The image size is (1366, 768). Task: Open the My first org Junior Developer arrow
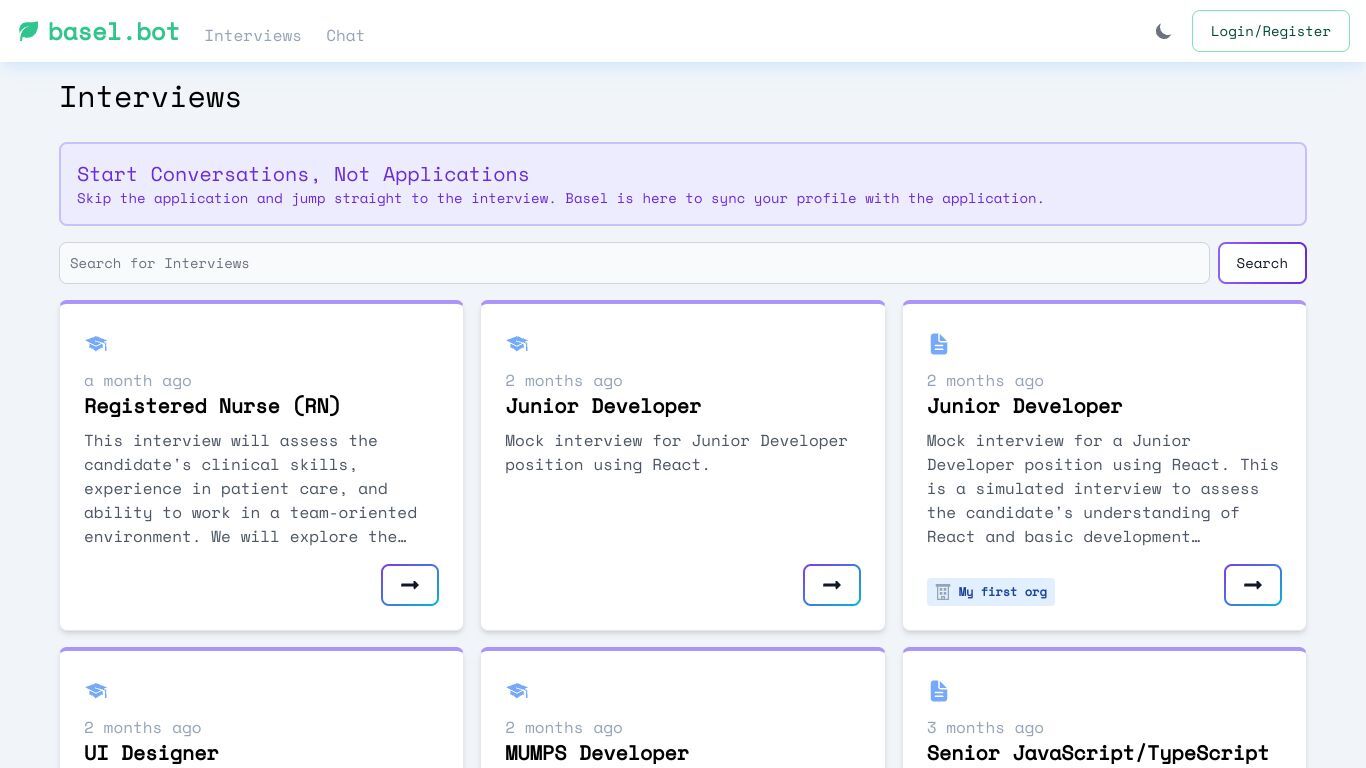pos(1253,585)
